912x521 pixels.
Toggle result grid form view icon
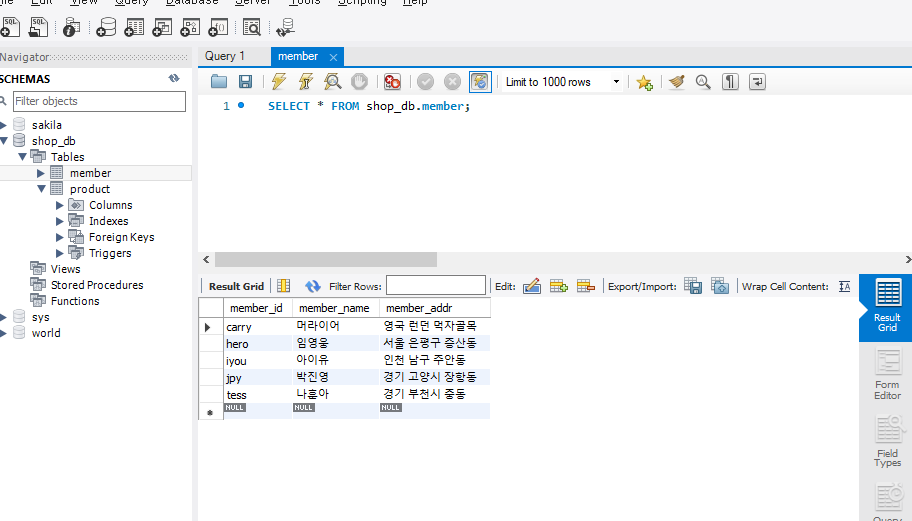283,286
